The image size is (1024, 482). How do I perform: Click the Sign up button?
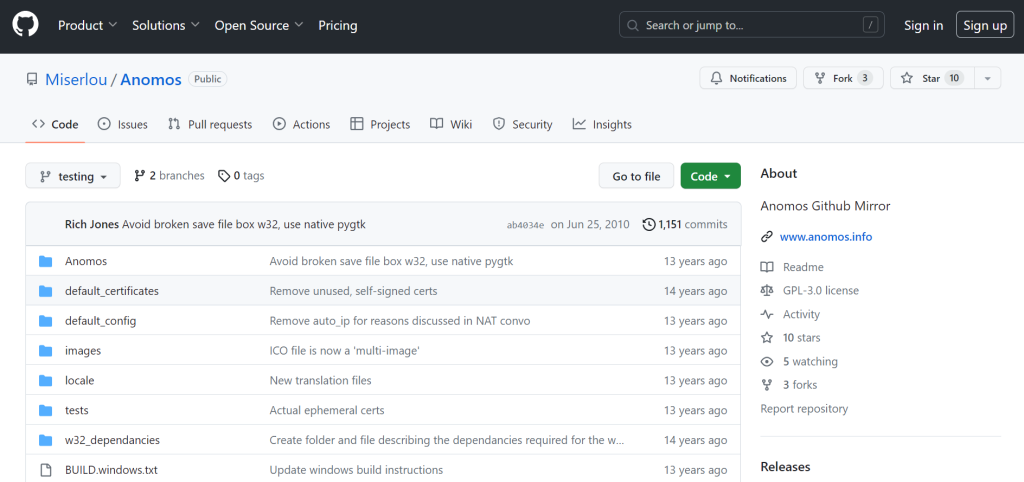click(985, 25)
